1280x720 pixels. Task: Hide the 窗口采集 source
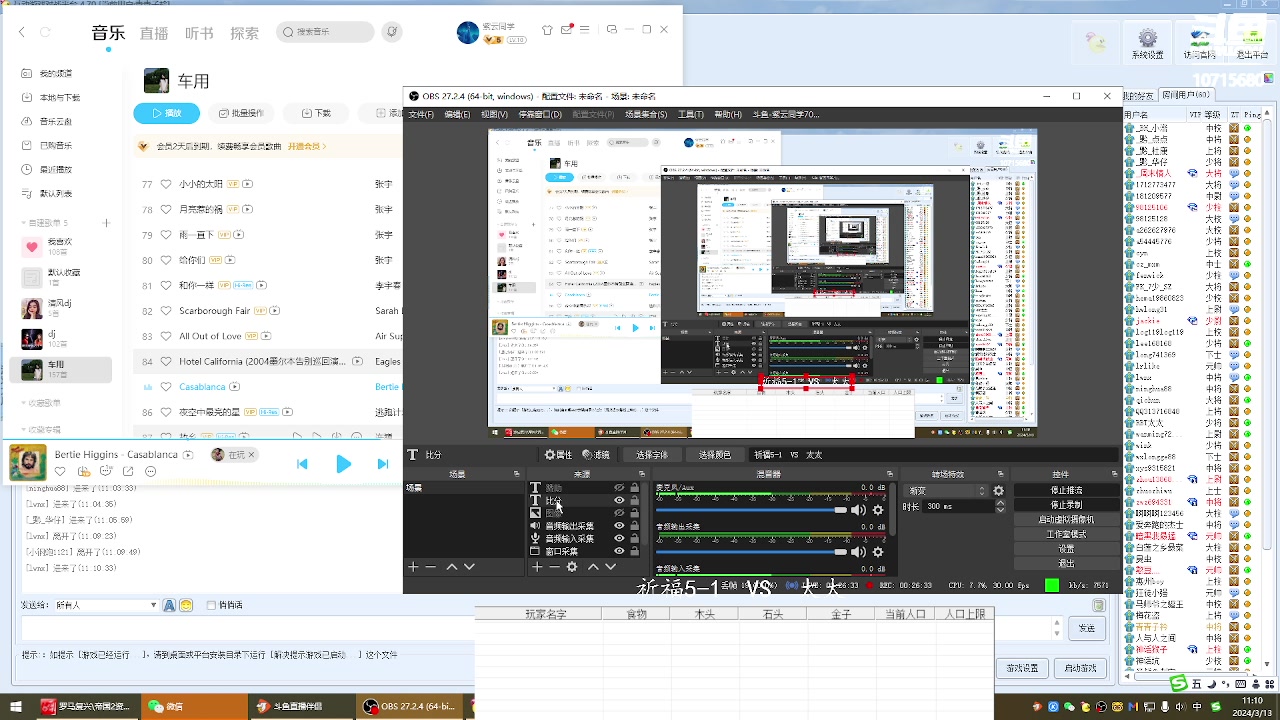(x=619, y=551)
